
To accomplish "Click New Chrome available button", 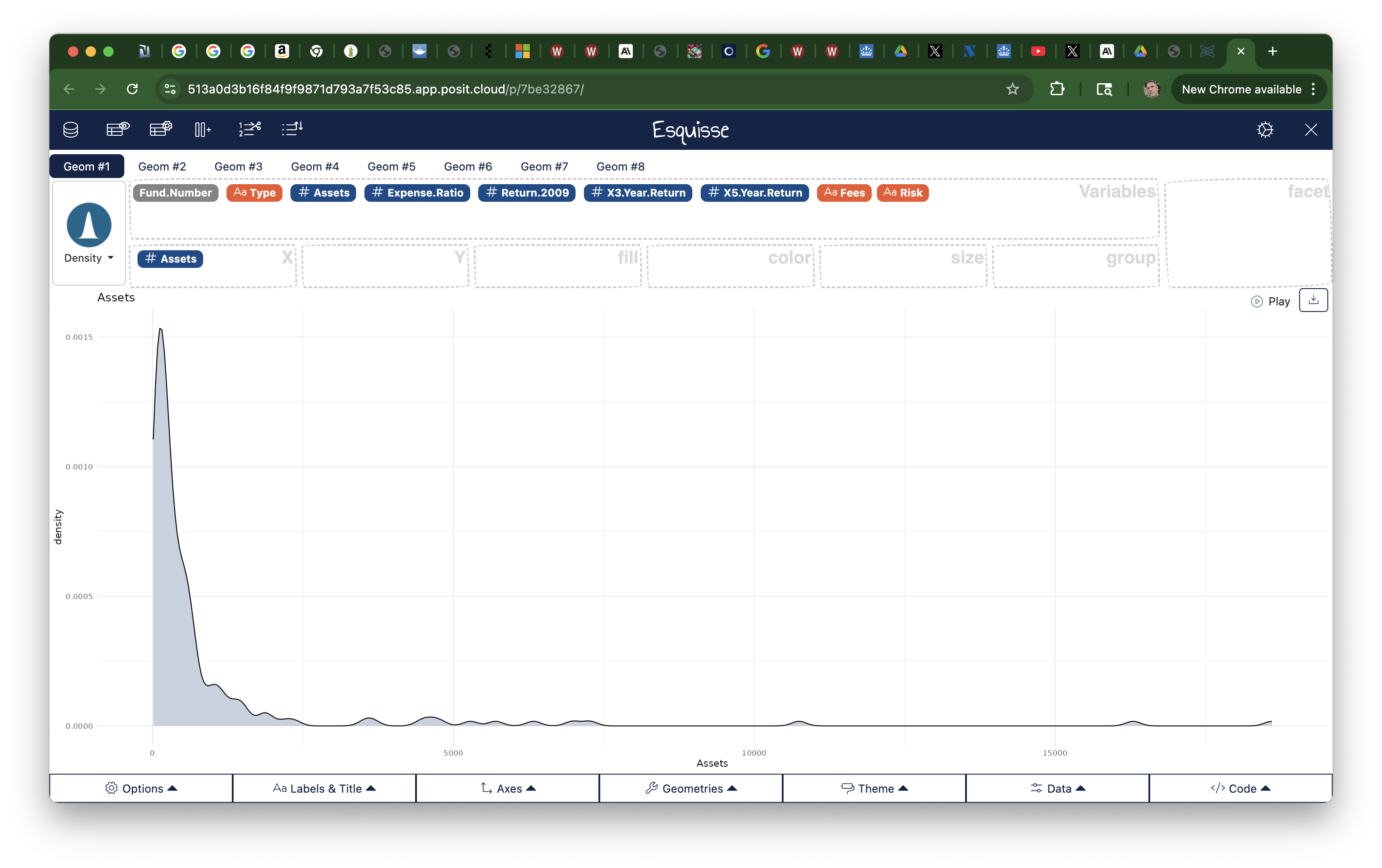I will (x=1241, y=89).
